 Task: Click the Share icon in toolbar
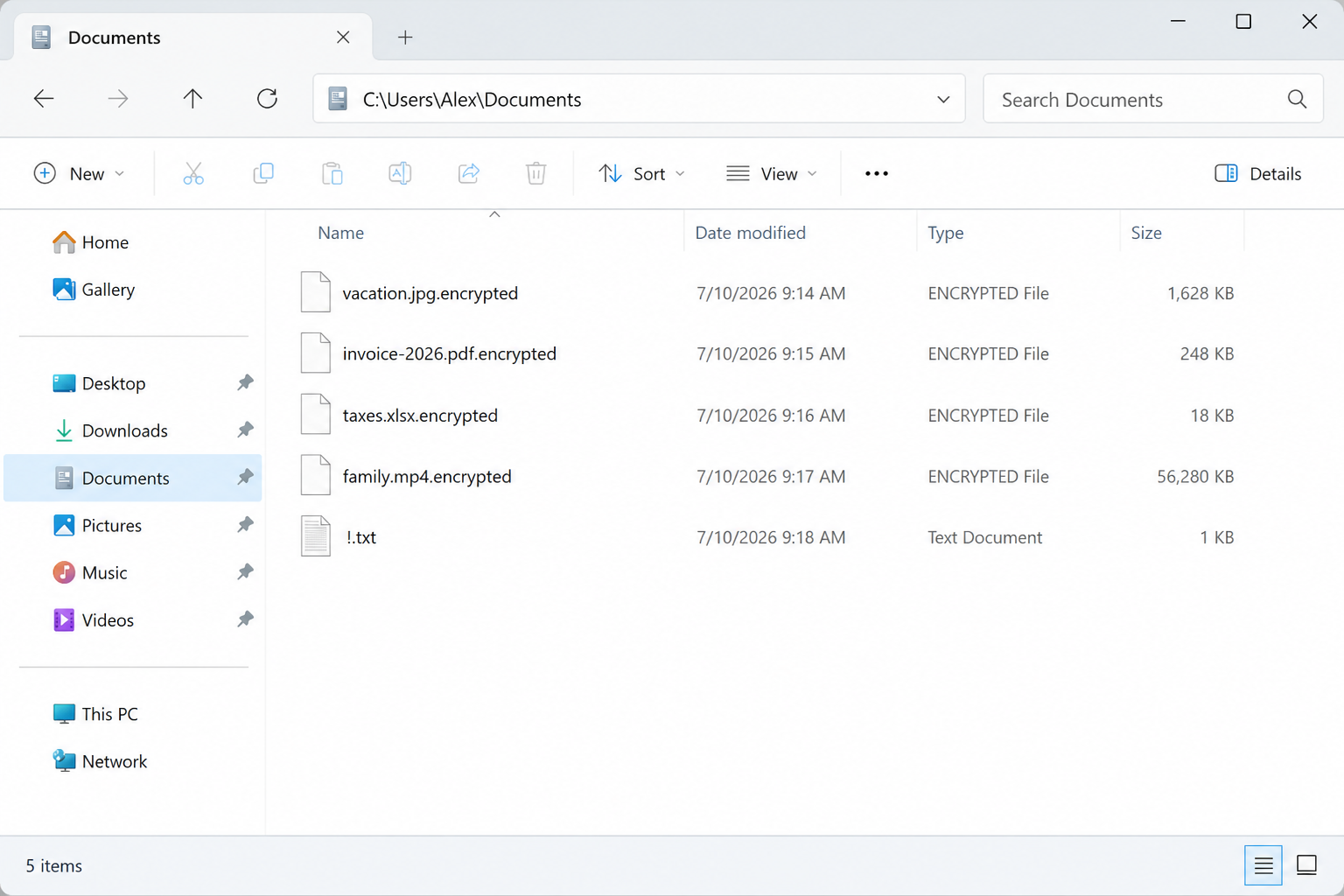(469, 173)
